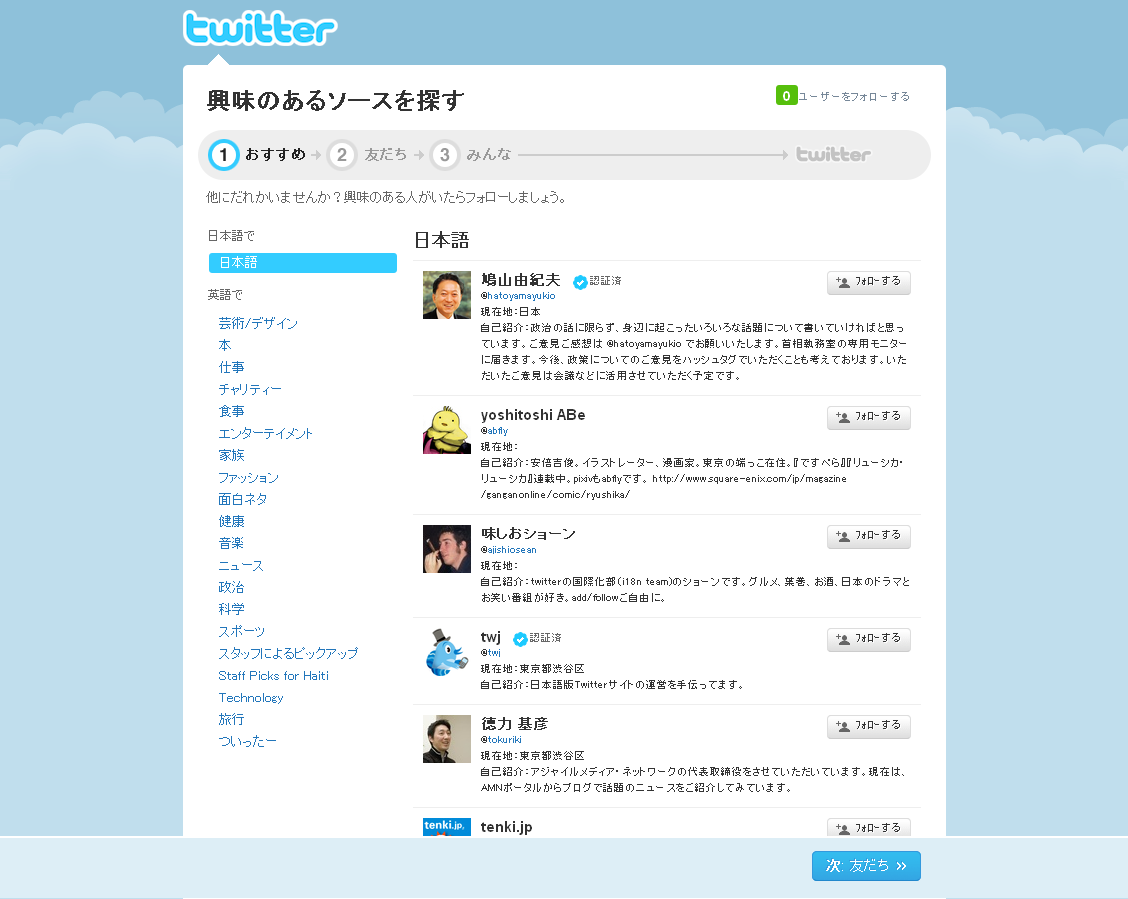1128x899 pixels.
Task: Select step 2 友だち
Action: pos(368,155)
